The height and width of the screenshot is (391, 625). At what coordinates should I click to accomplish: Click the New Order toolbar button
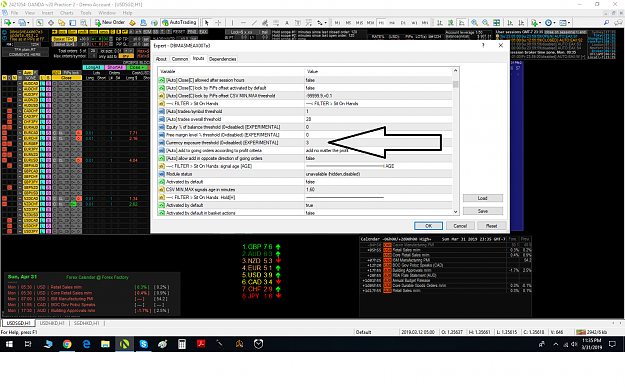pyautogui.click(x=110, y=23)
